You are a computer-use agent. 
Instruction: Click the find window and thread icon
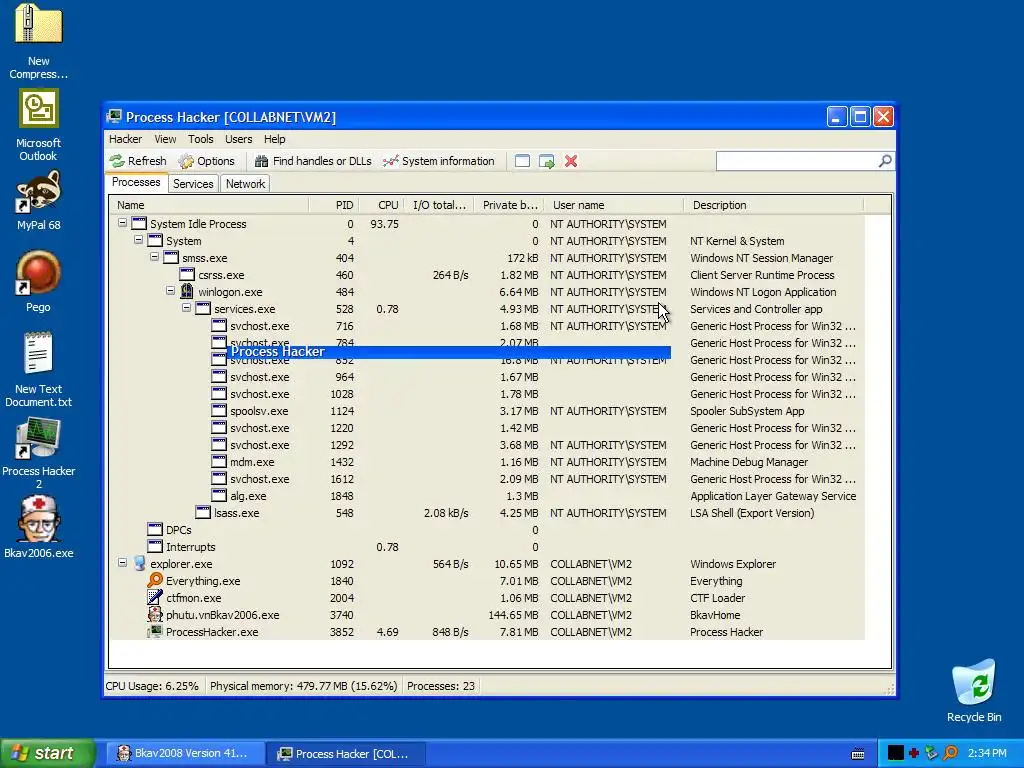[547, 161]
